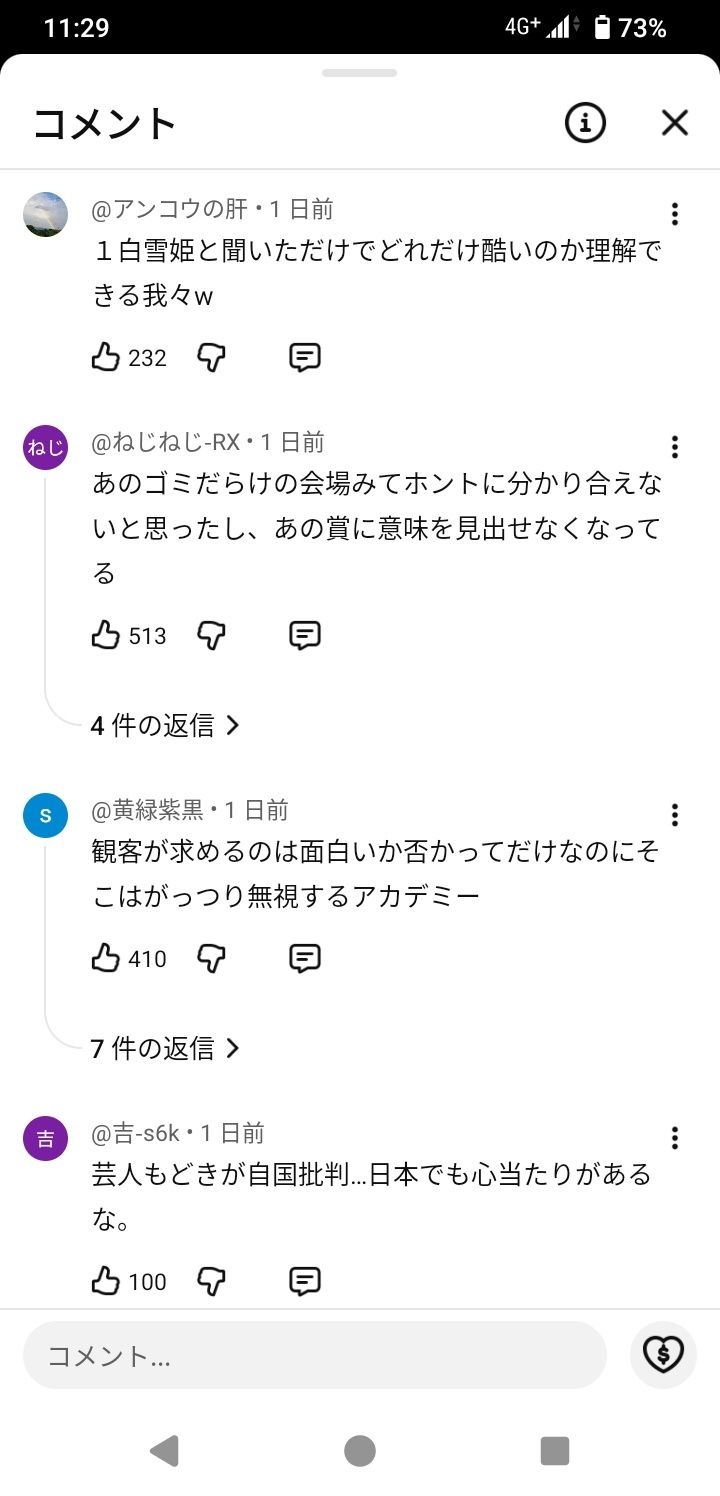Like the @ねじねじ-RX comment
Image resolution: width=720 pixels, height=1496 pixels.
tap(106, 635)
